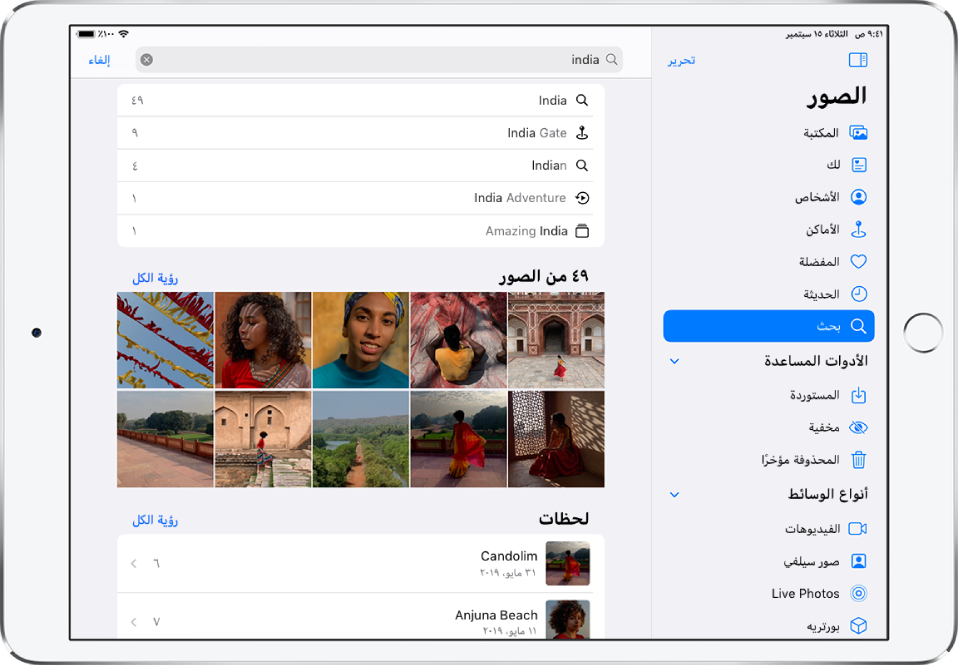Select the People (الأشخاص) album icon

coord(858,197)
